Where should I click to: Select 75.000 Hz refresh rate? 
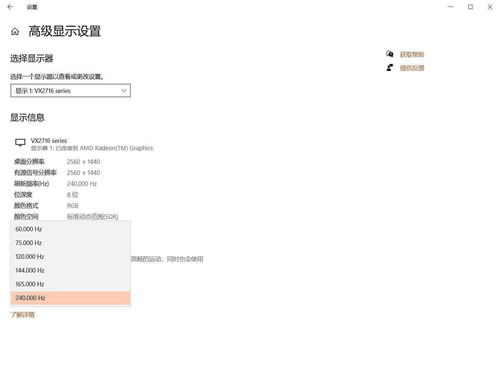click(70, 243)
